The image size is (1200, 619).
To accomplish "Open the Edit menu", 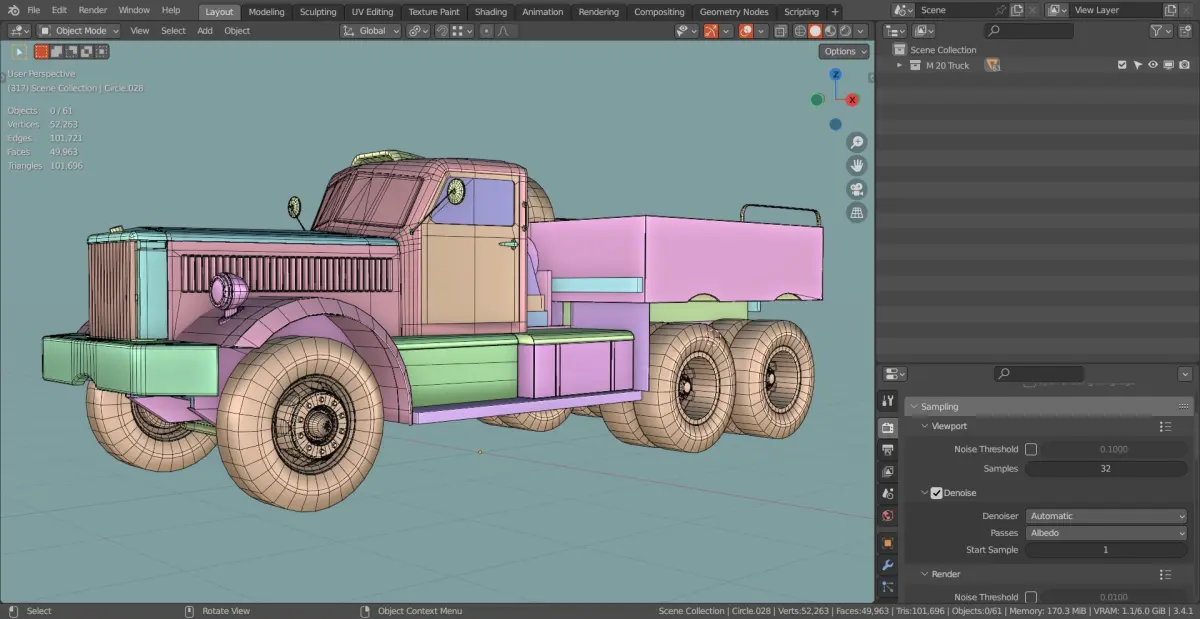I will [x=59, y=10].
